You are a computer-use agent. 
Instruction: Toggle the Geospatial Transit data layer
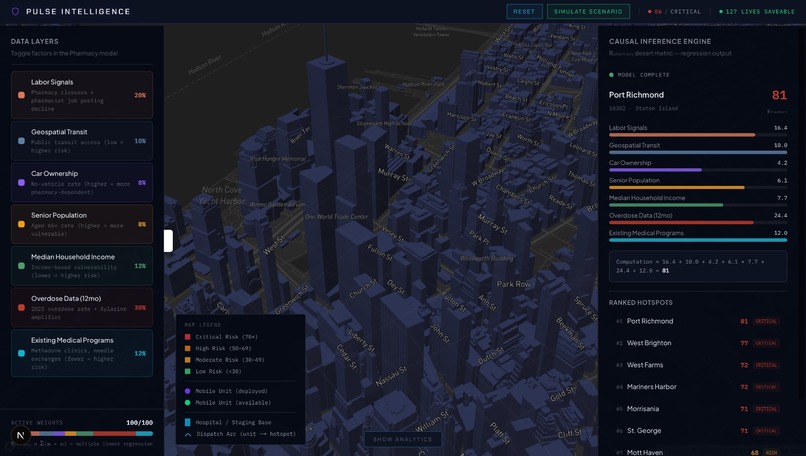point(82,140)
